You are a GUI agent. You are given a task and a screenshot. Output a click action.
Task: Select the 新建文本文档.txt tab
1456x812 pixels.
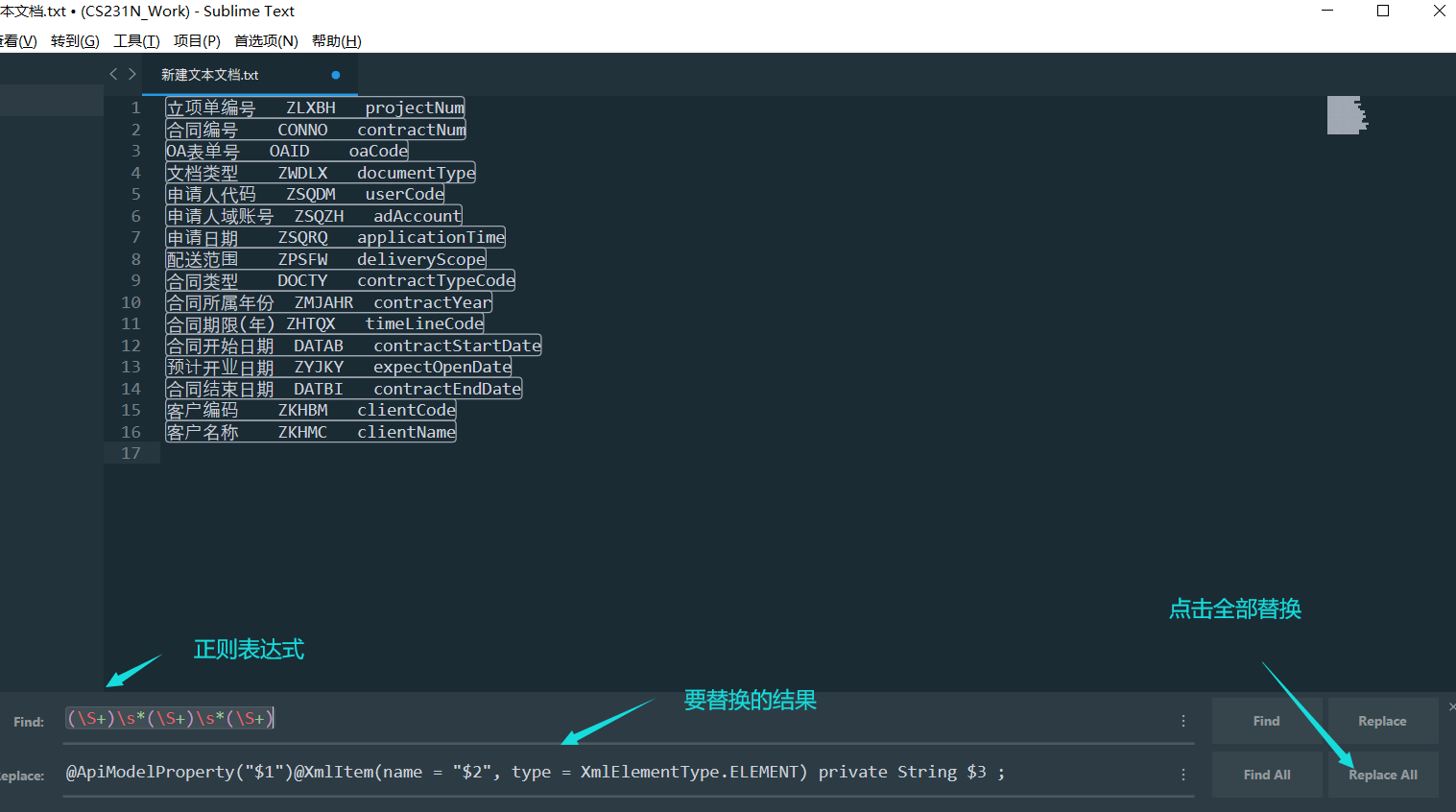click(250, 75)
